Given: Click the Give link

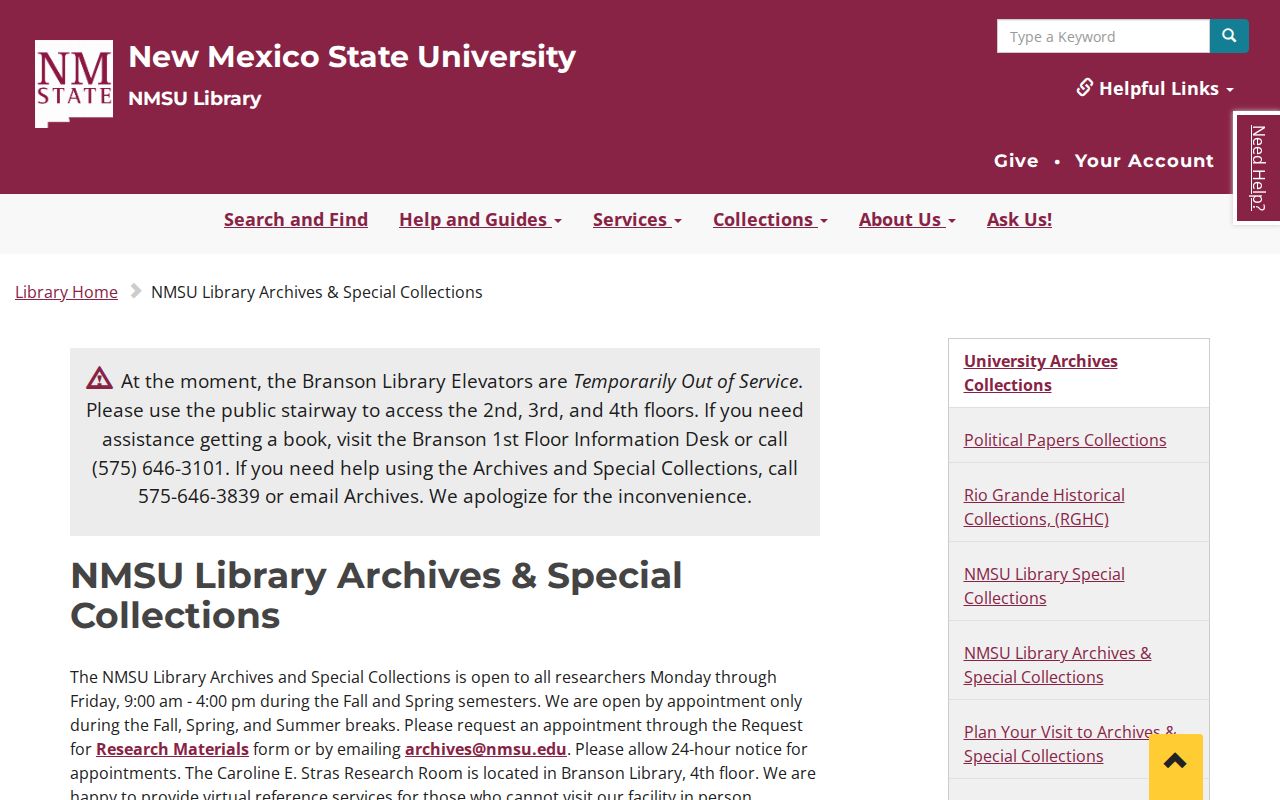Looking at the screenshot, I should point(1016,160).
